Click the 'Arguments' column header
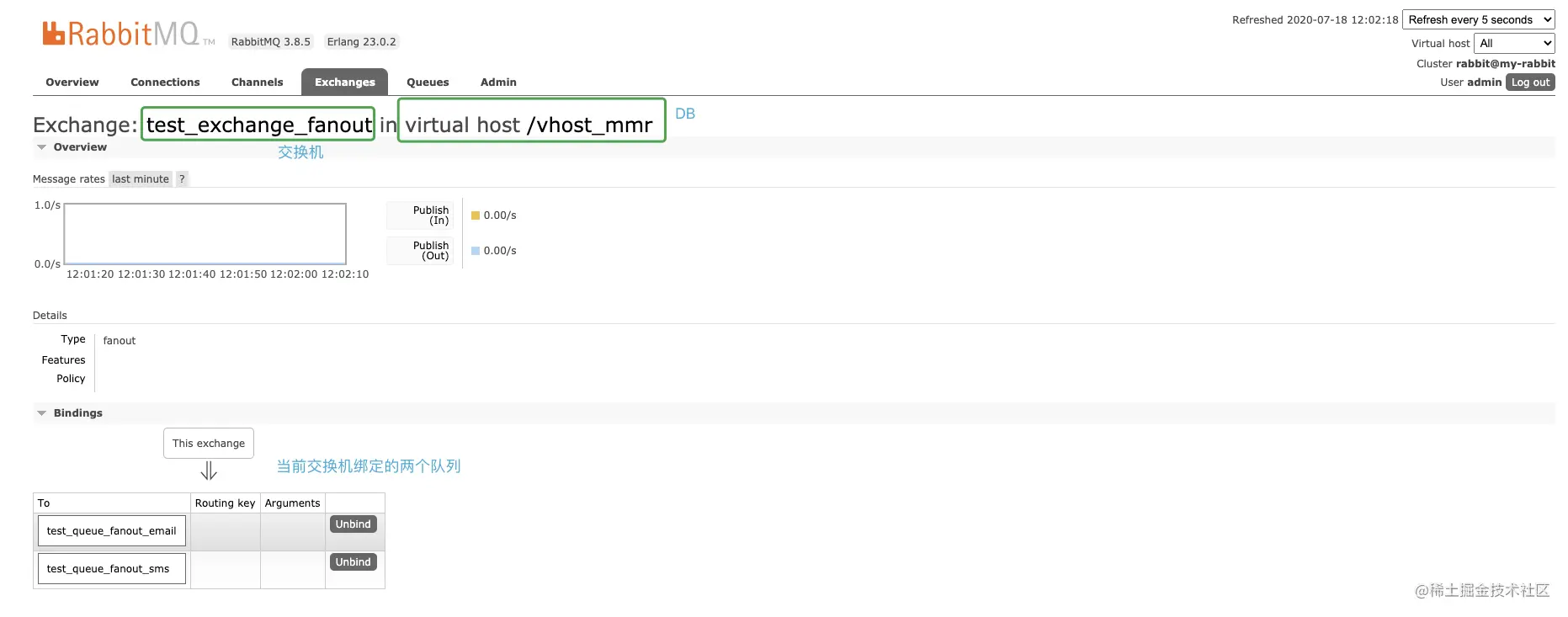Screen dimensions: 1568x617 point(292,503)
